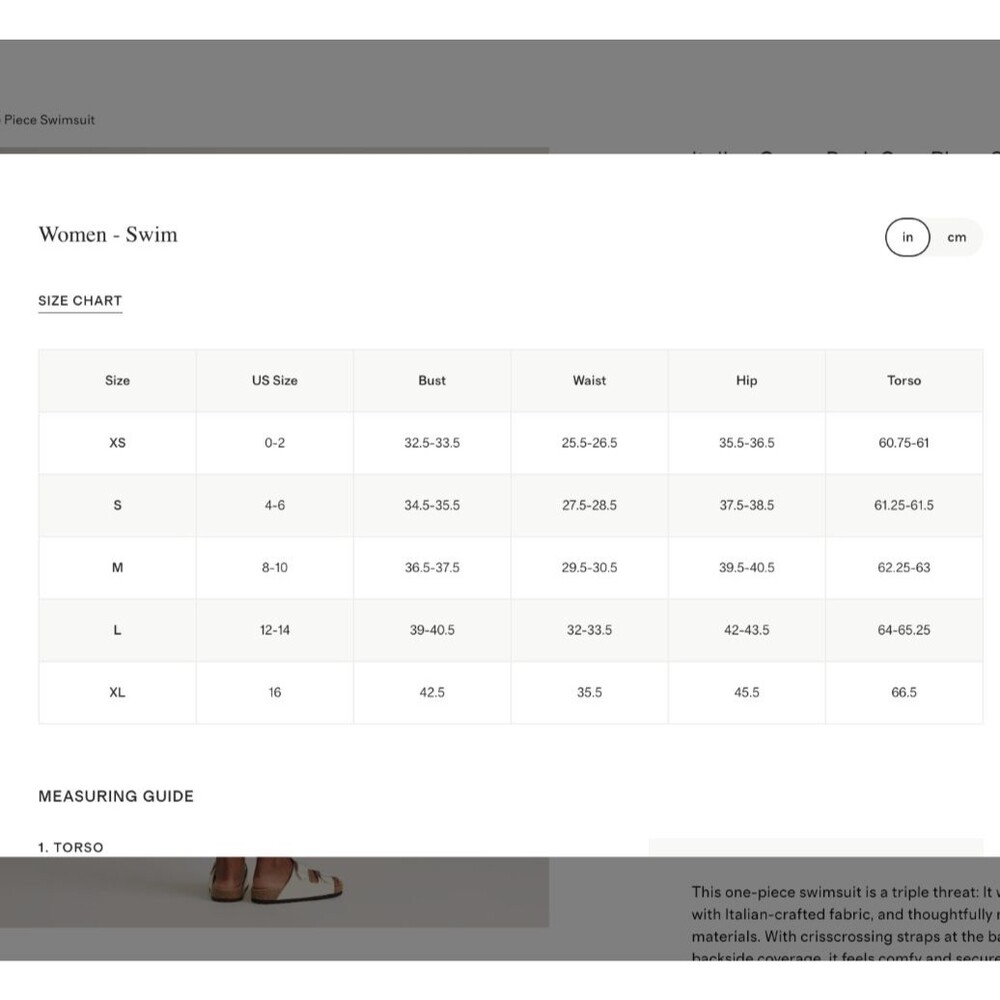Click the Waist column header
This screenshot has width=1000, height=1000.
point(589,381)
